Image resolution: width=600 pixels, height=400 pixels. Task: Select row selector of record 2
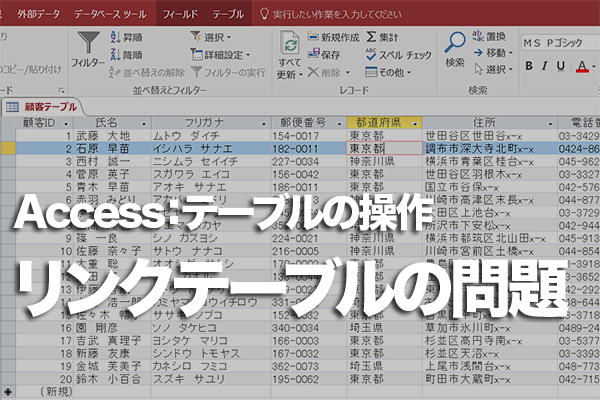point(8,148)
